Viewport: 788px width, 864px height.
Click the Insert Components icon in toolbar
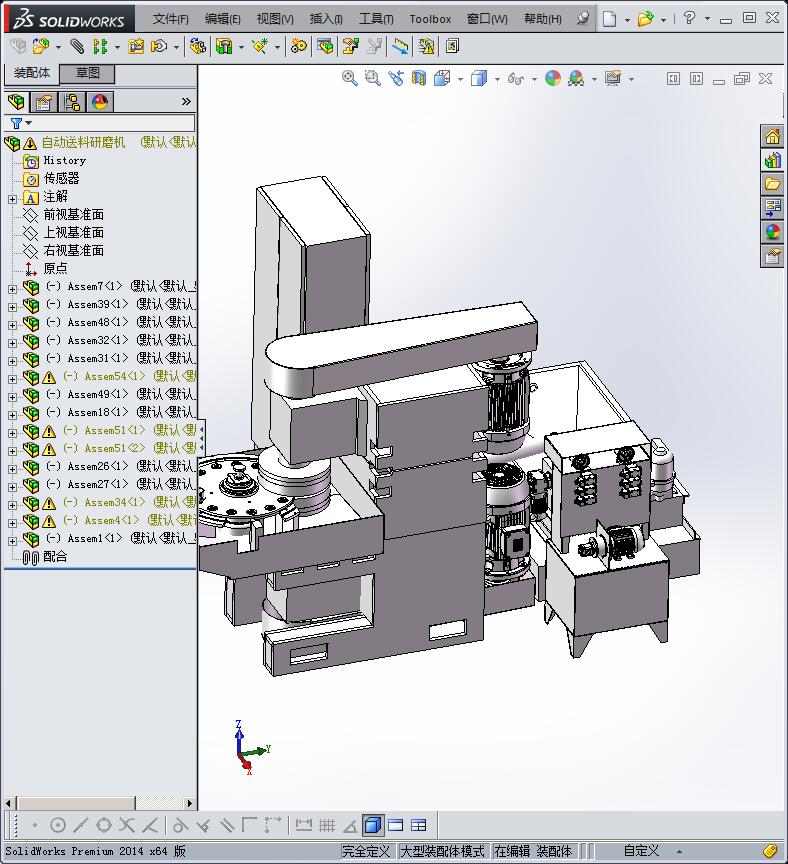pyautogui.click(x=40, y=46)
